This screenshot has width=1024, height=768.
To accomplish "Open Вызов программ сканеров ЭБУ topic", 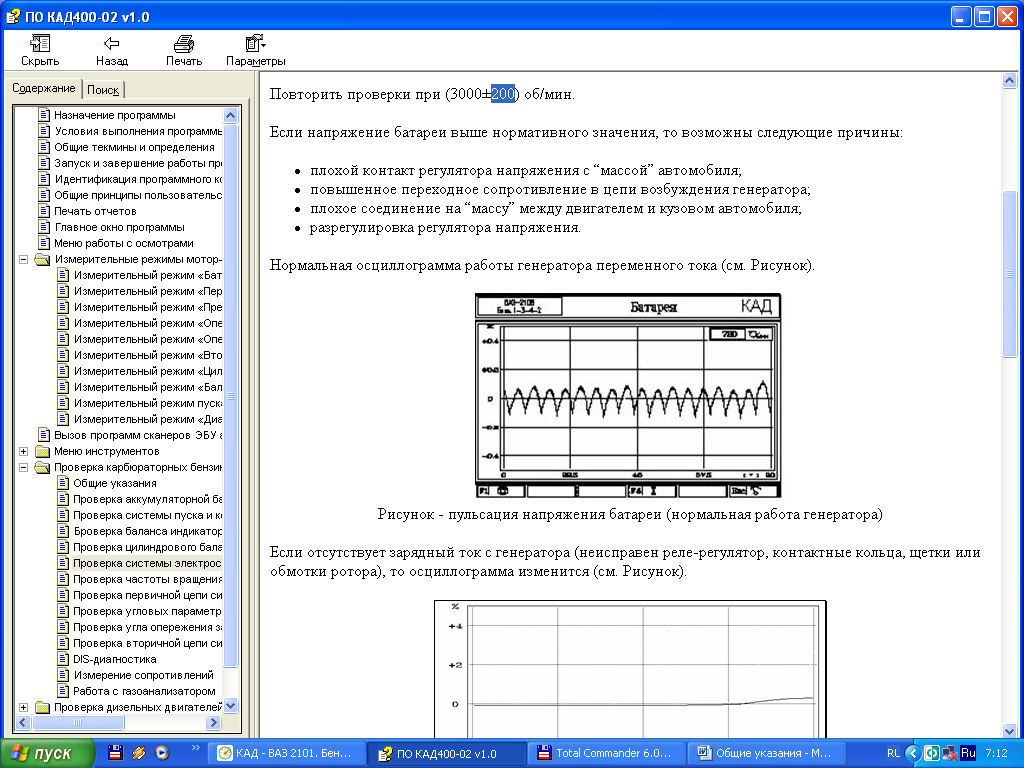I will (138, 435).
